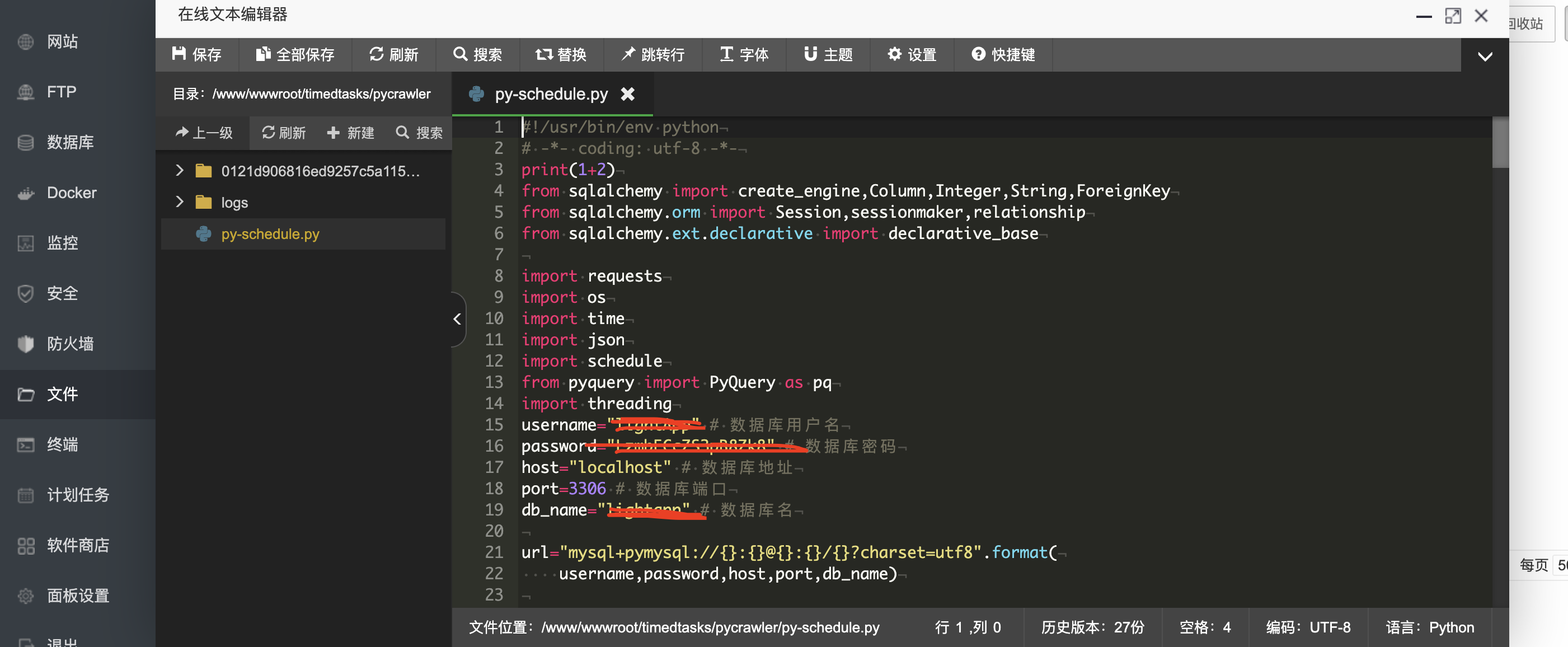Open the 终端 terminal section
This screenshot has width=1568, height=647.
tap(62, 445)
